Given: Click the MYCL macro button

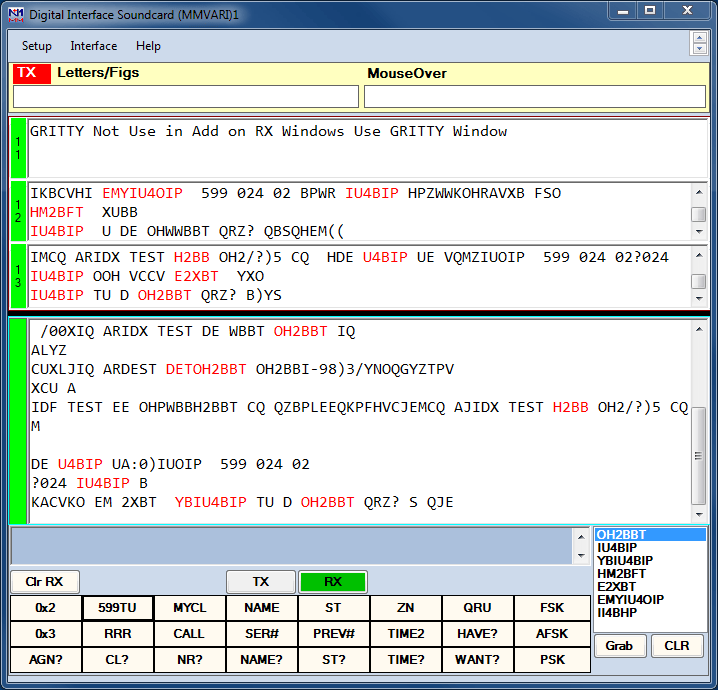Looking at the screenshot, I should [190, 608].
